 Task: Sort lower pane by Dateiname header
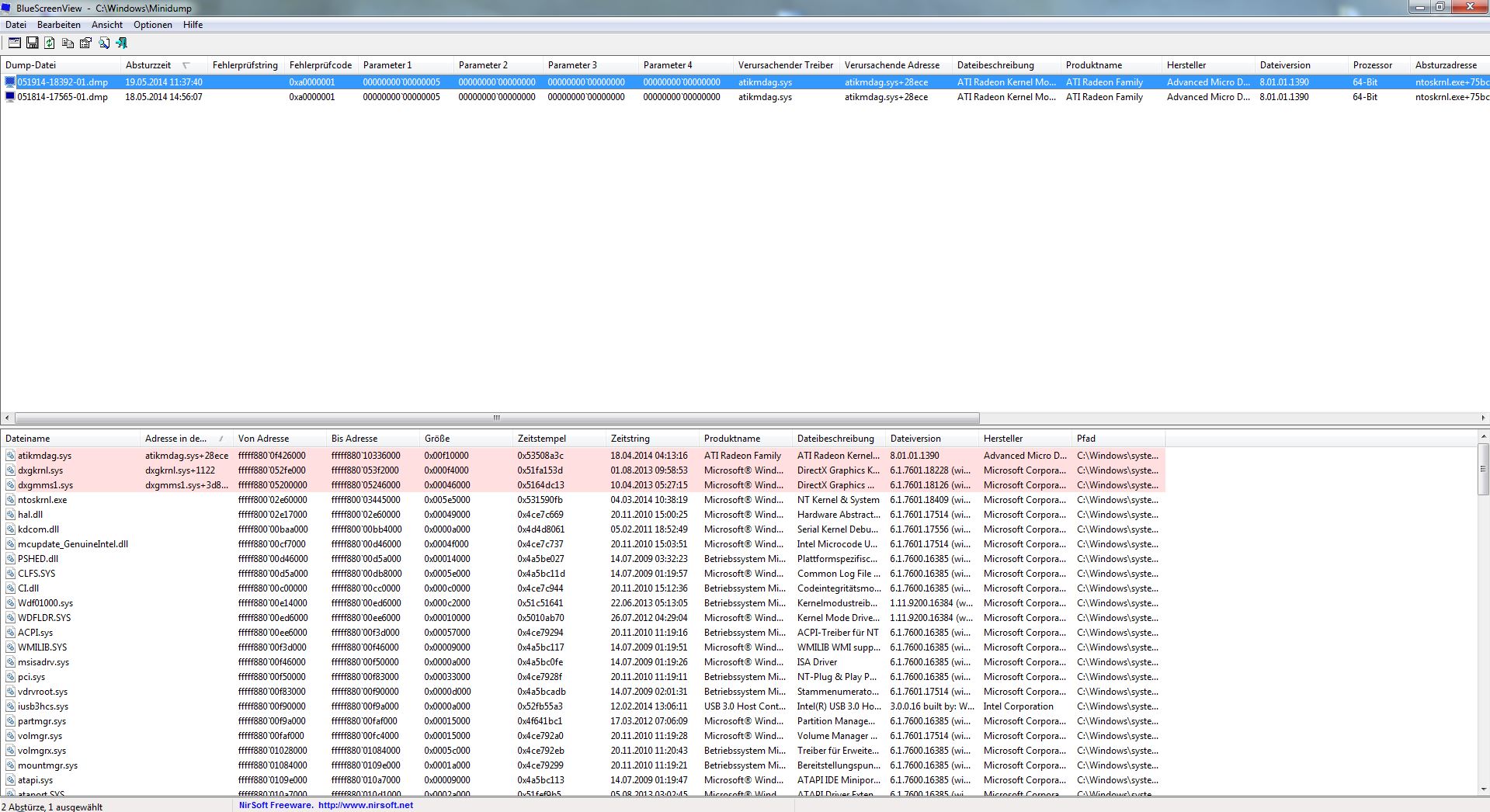coord(70,439)
